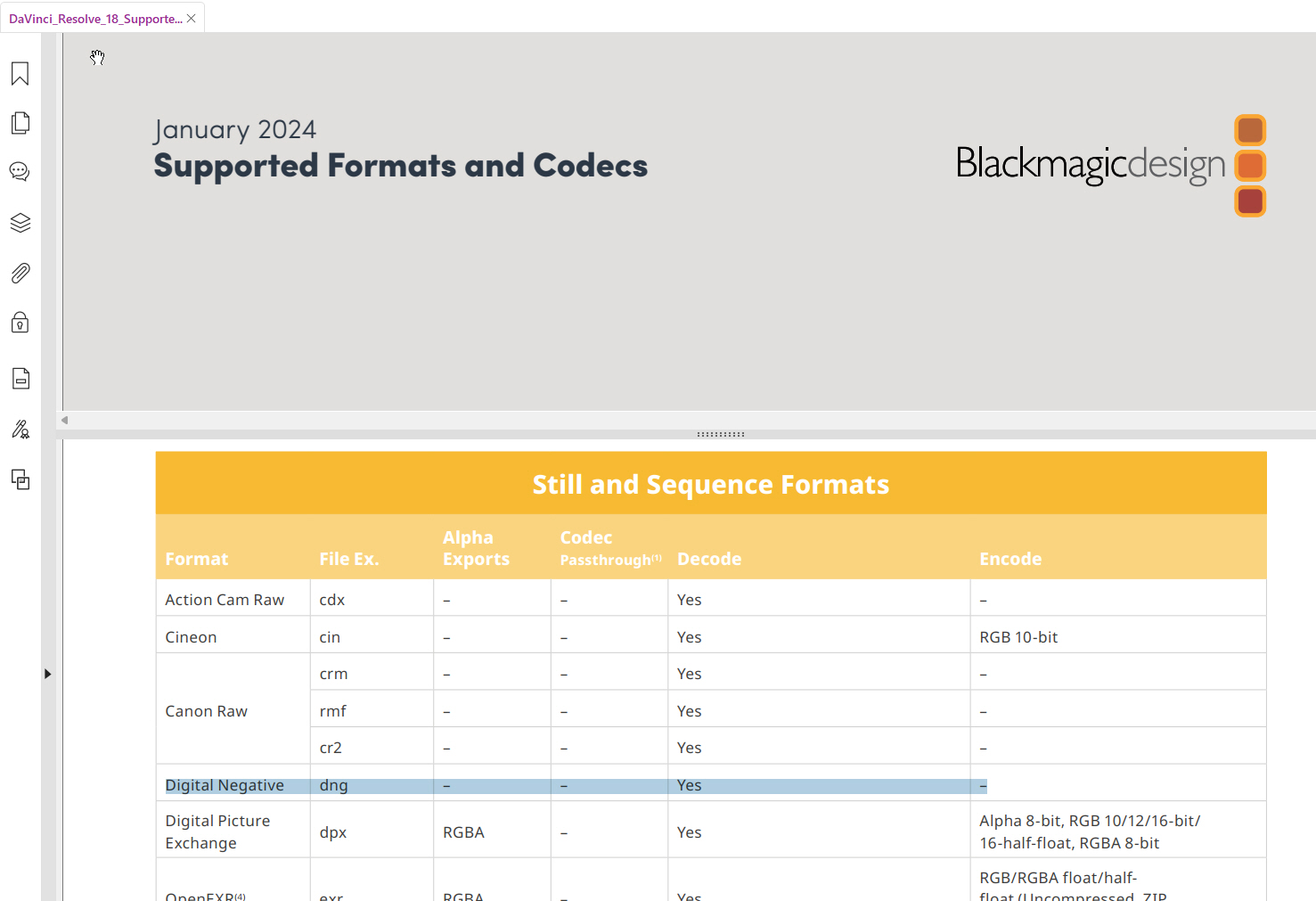This screenshot has height=901, width=1316.
Task: Open the Compare/overlay pages icon
Action: coord(20,479)
